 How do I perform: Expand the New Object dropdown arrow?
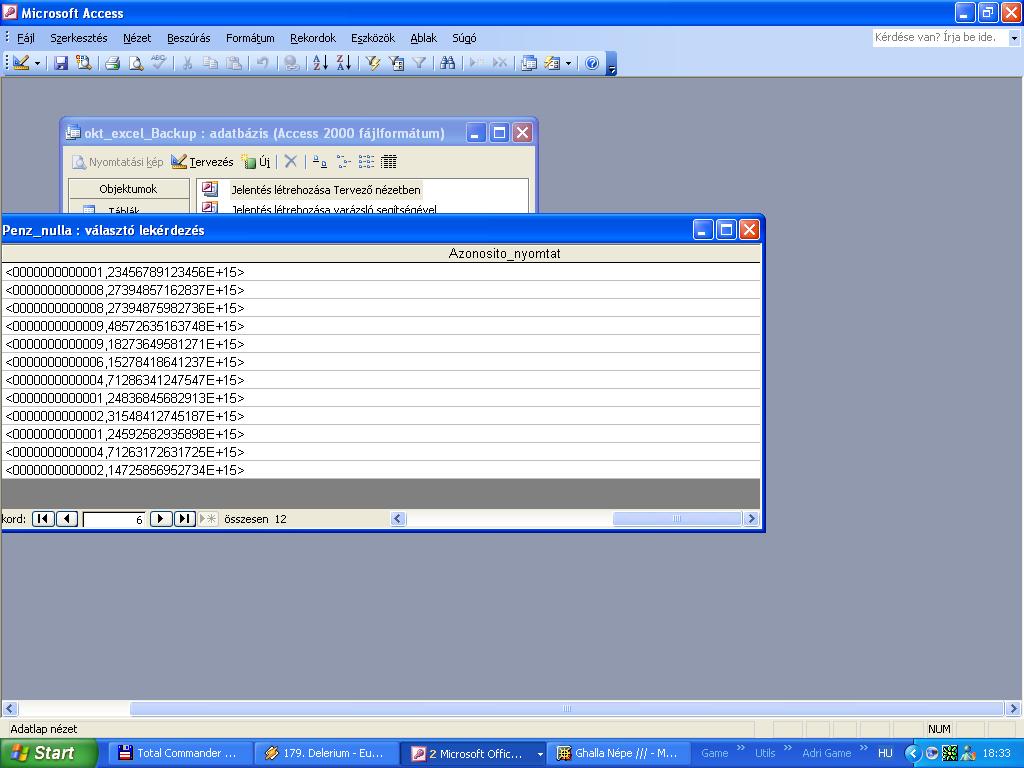tap(568, 63)
